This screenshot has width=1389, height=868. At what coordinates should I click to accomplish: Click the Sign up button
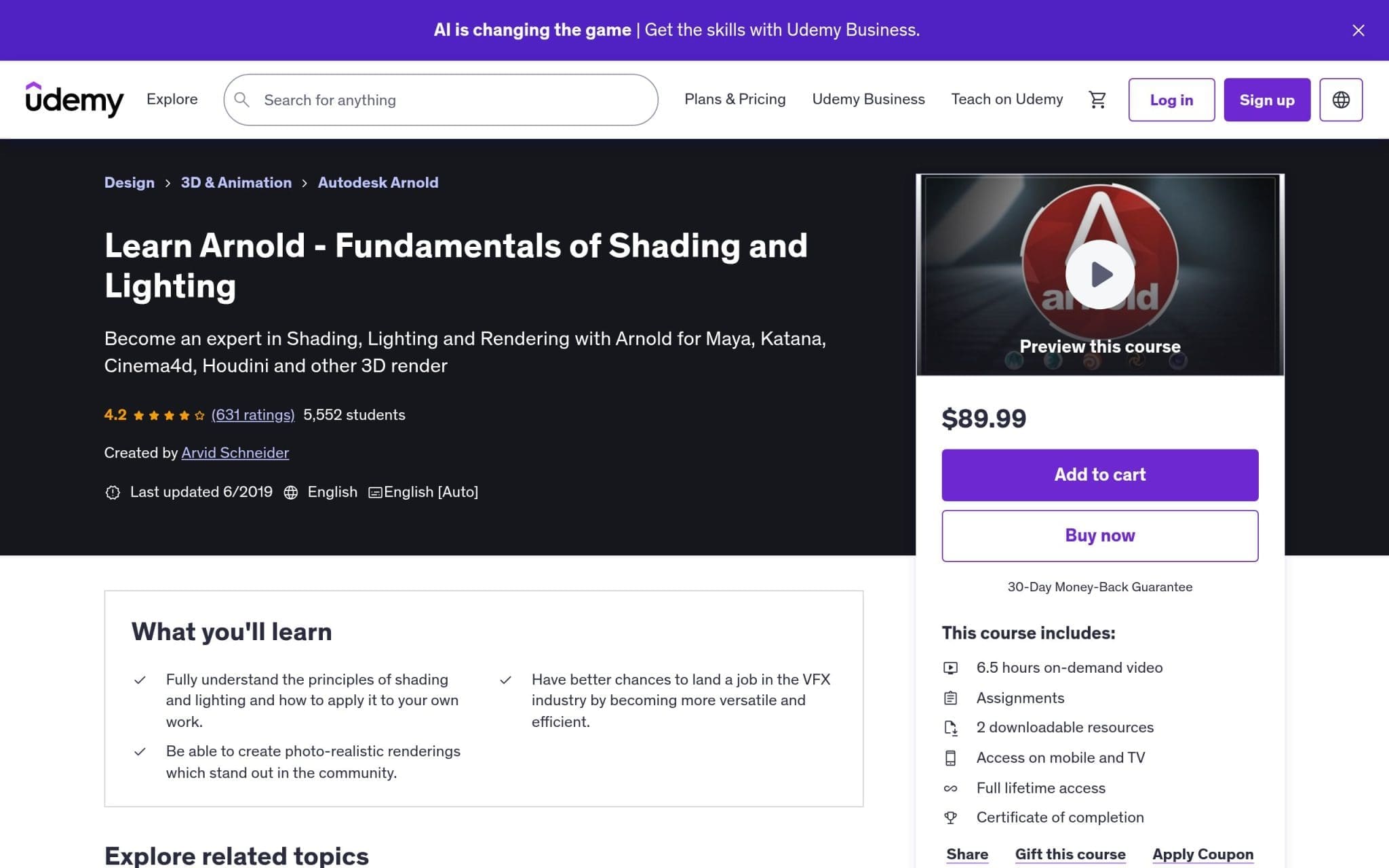(1267, 100)
